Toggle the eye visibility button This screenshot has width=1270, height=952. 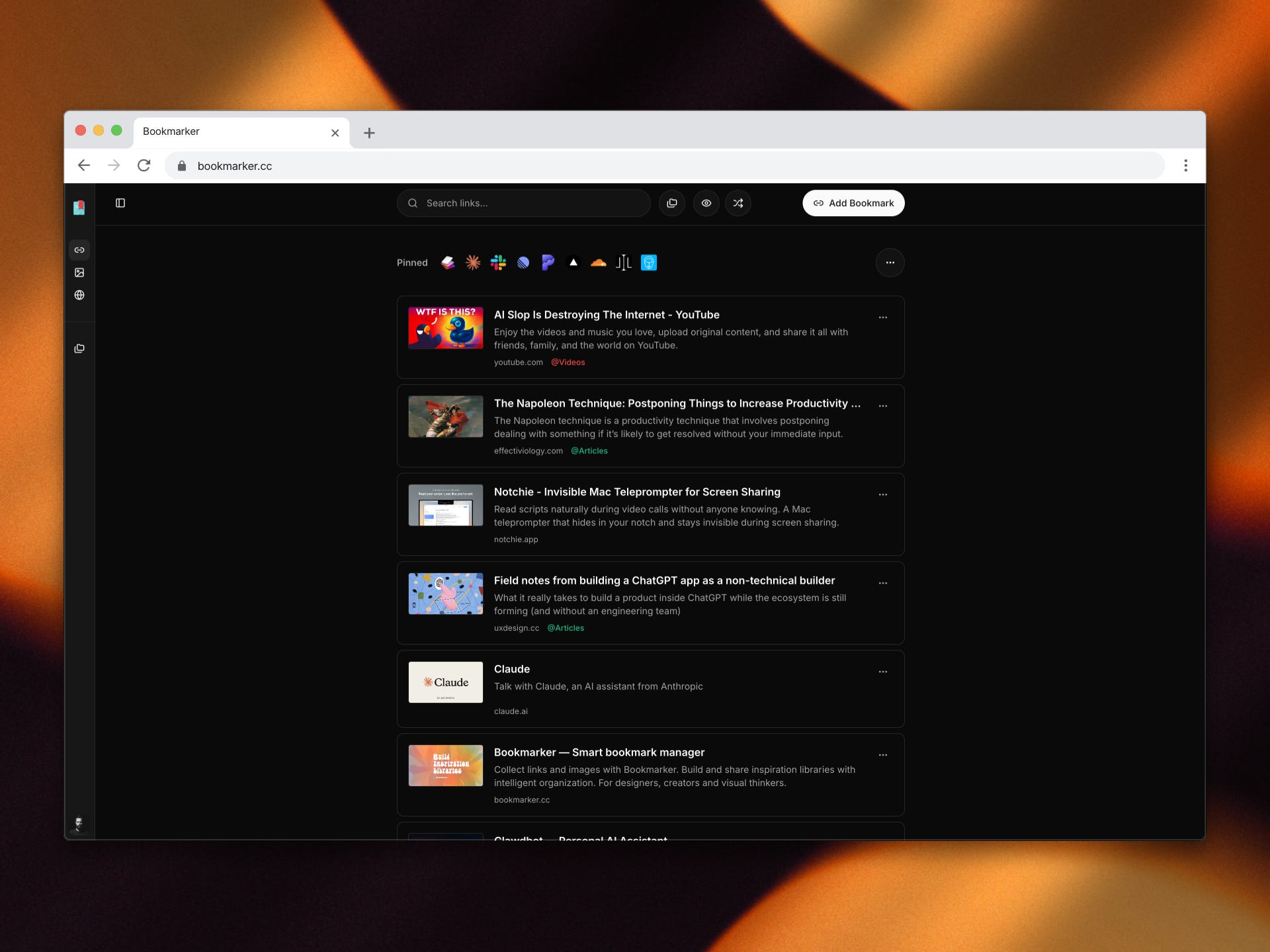(x=706, y=203)
